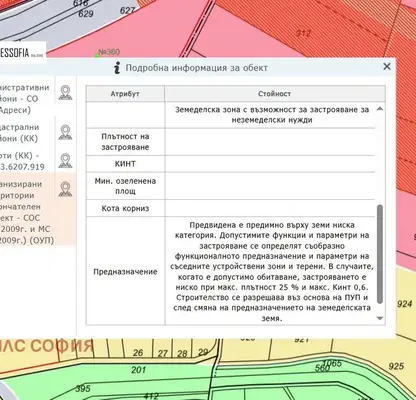Click parcel 627 on the map

pos(127,11)
